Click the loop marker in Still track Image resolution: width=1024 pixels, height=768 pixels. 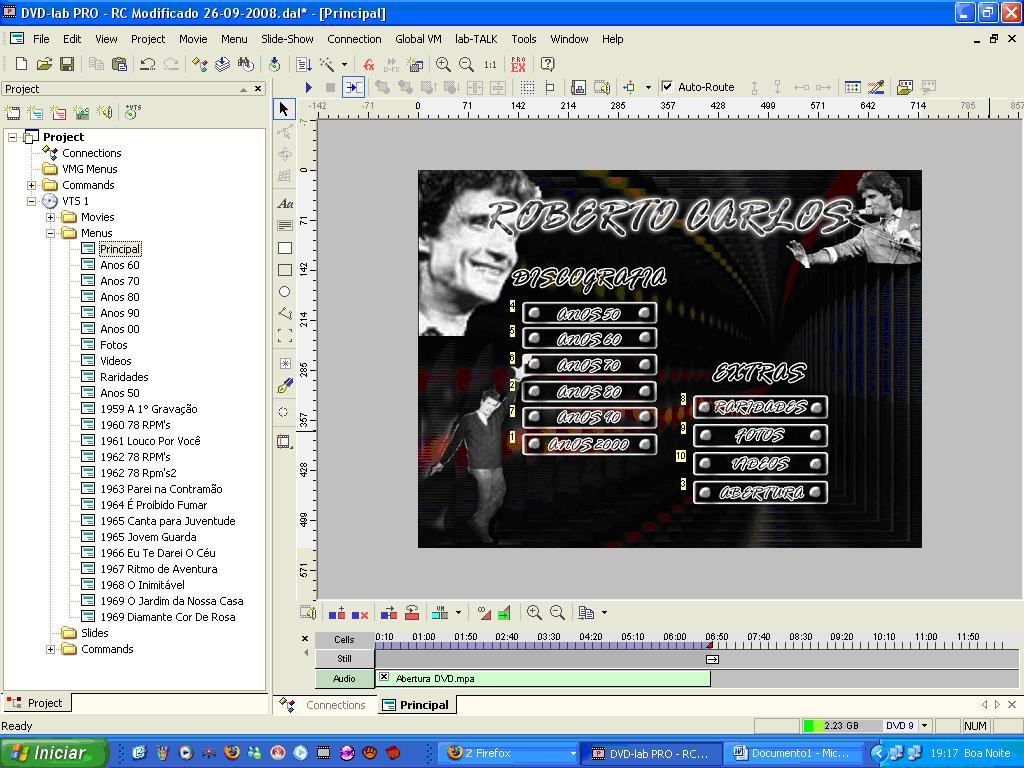[x=712, y=659]
